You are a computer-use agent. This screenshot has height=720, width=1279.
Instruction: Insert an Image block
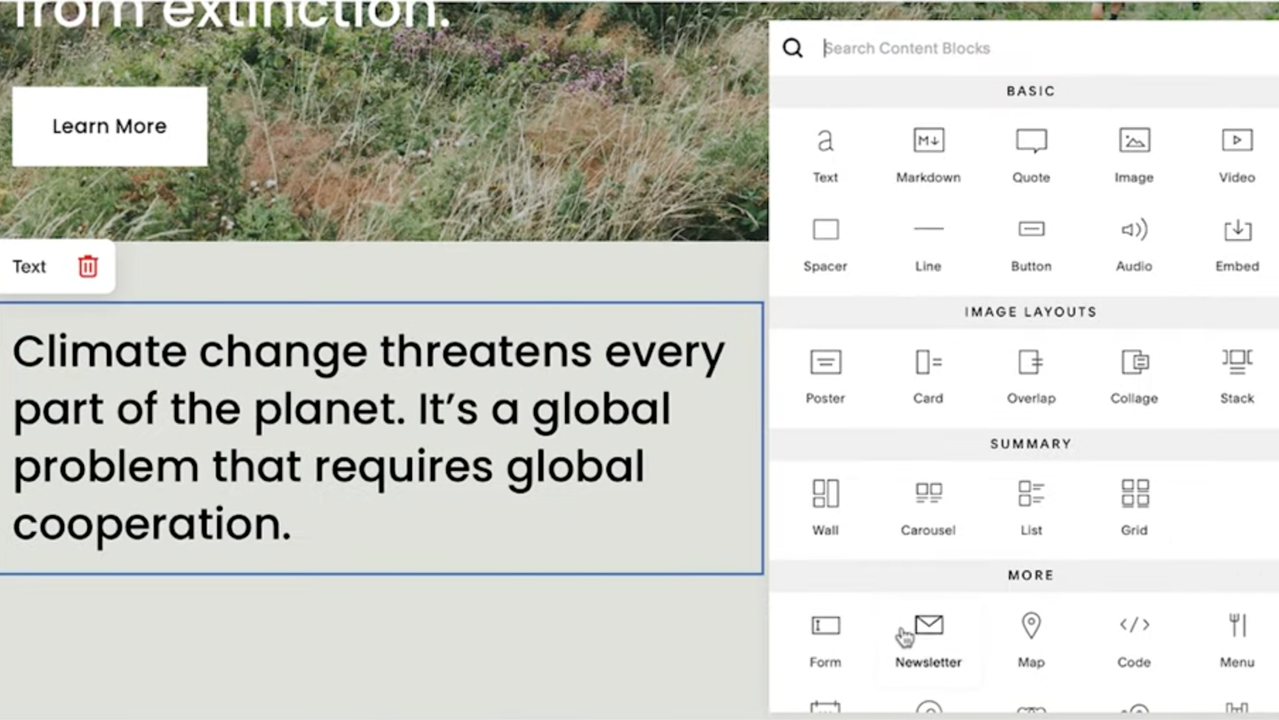[1134, 154]
